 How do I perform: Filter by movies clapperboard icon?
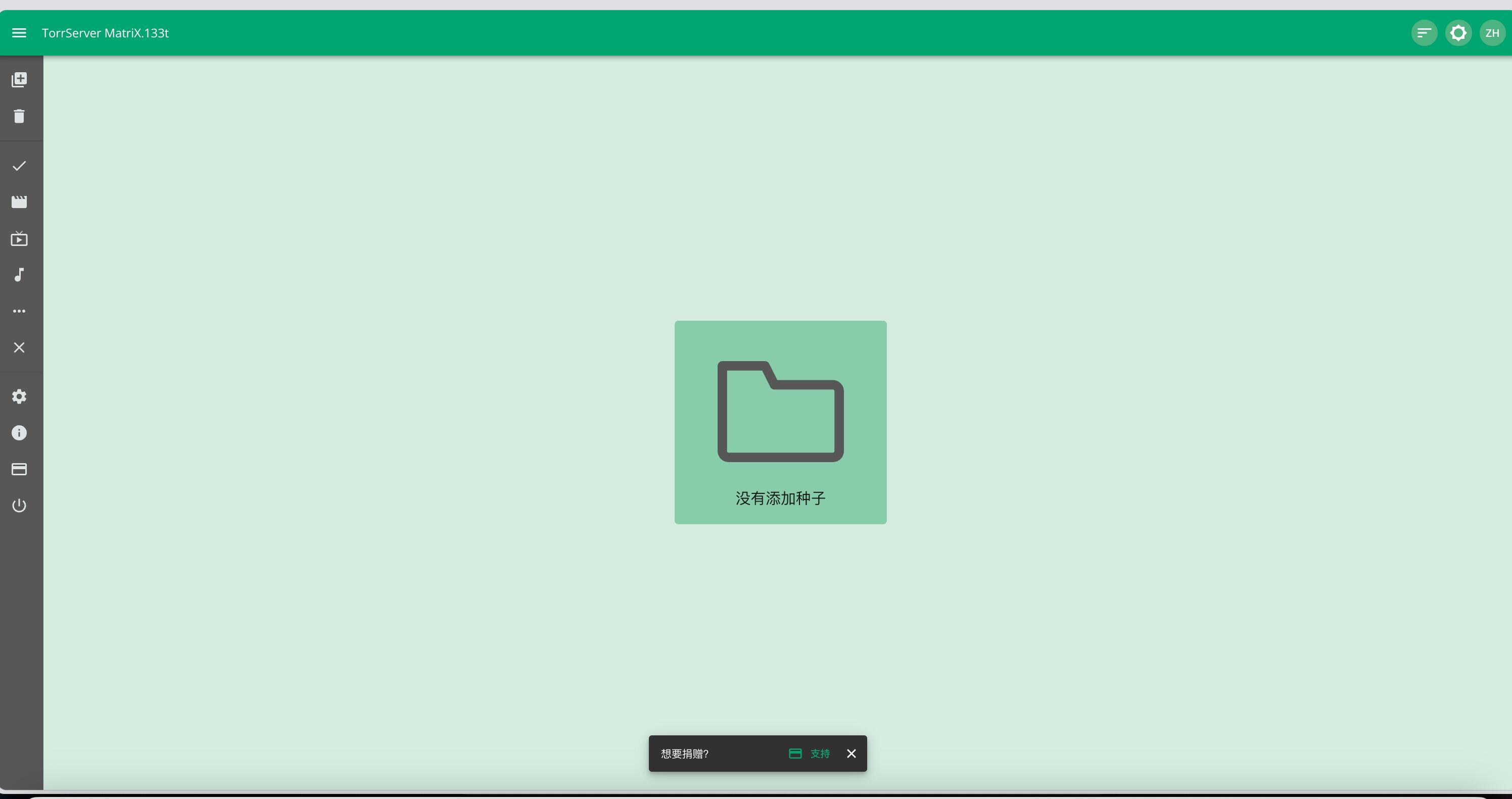pyautogui.click(x=19, y=202)
